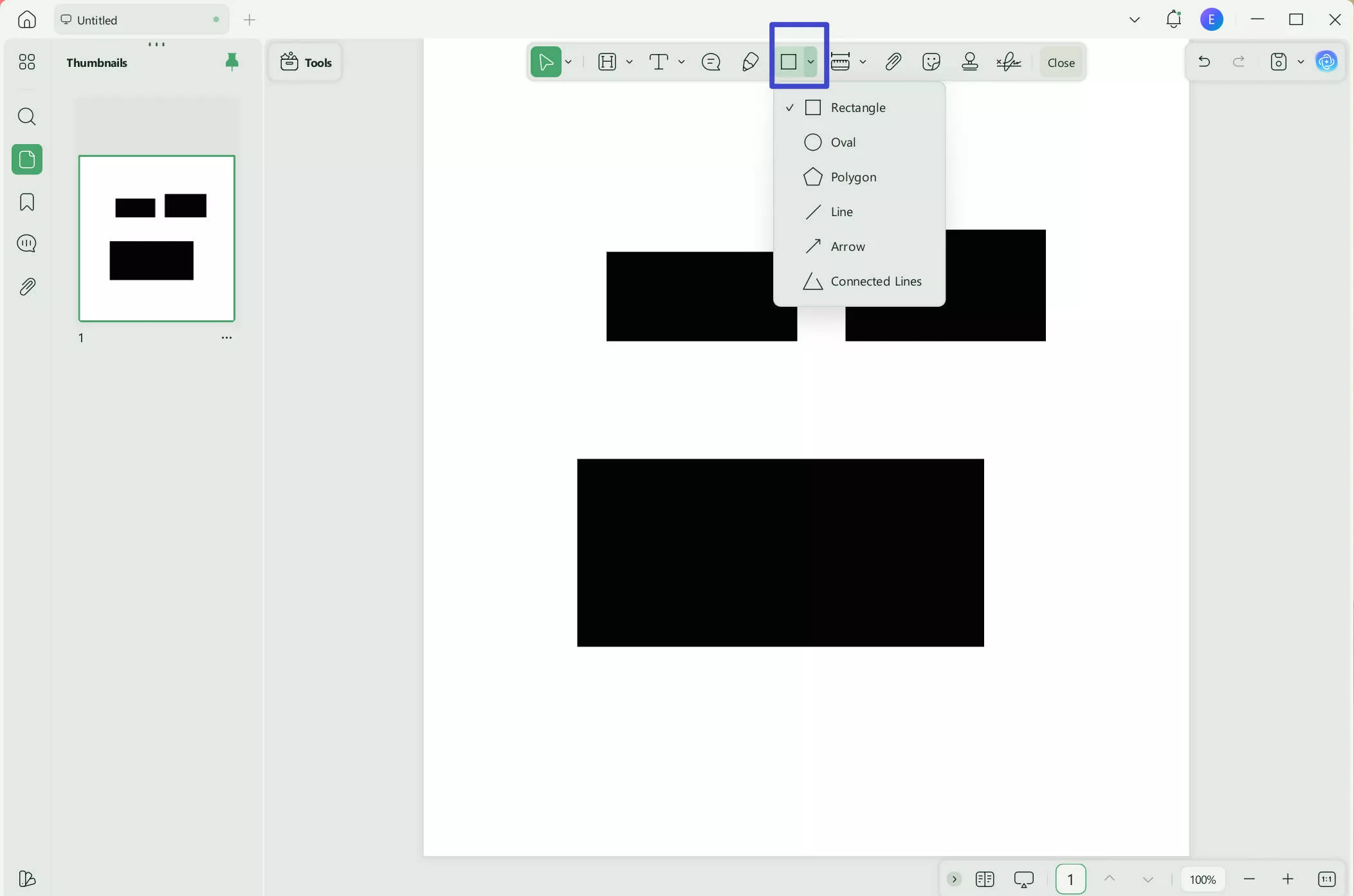This screenshot has width=1354, height=896.
Task: Open the Search sidebar panel
Action: (x=26, y=116)
